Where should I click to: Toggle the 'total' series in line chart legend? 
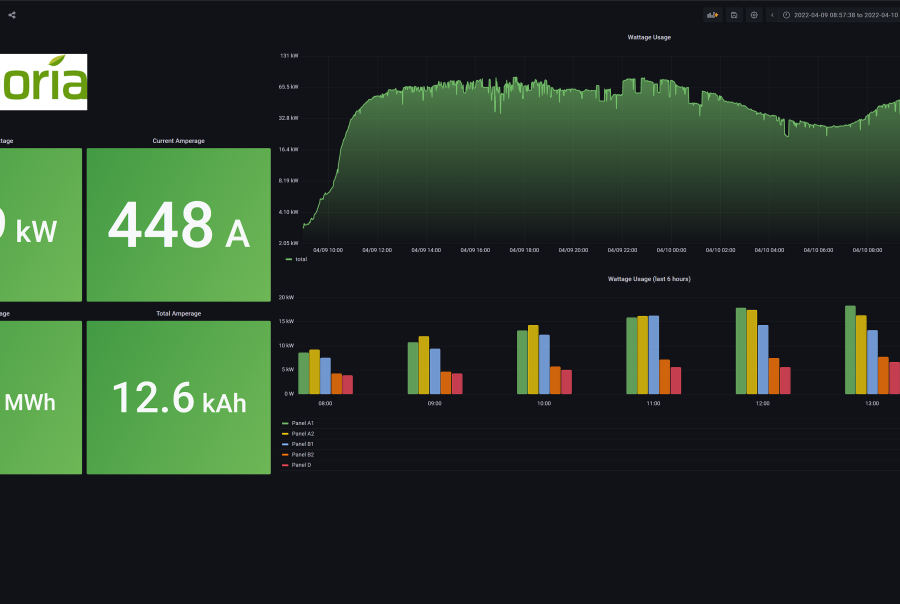click(x=300, y=259)
